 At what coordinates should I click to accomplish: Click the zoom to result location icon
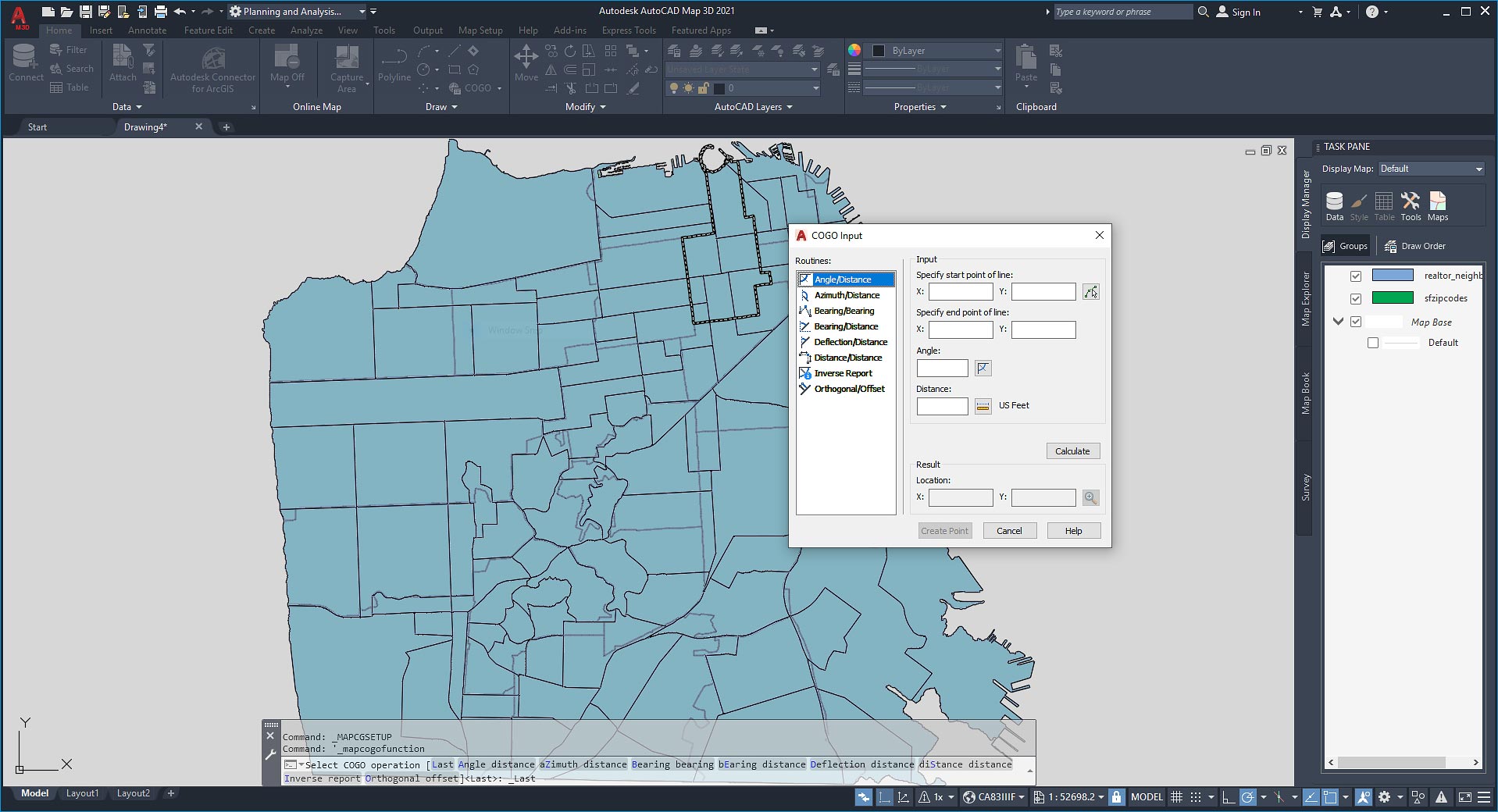(x=1090, y=497)
